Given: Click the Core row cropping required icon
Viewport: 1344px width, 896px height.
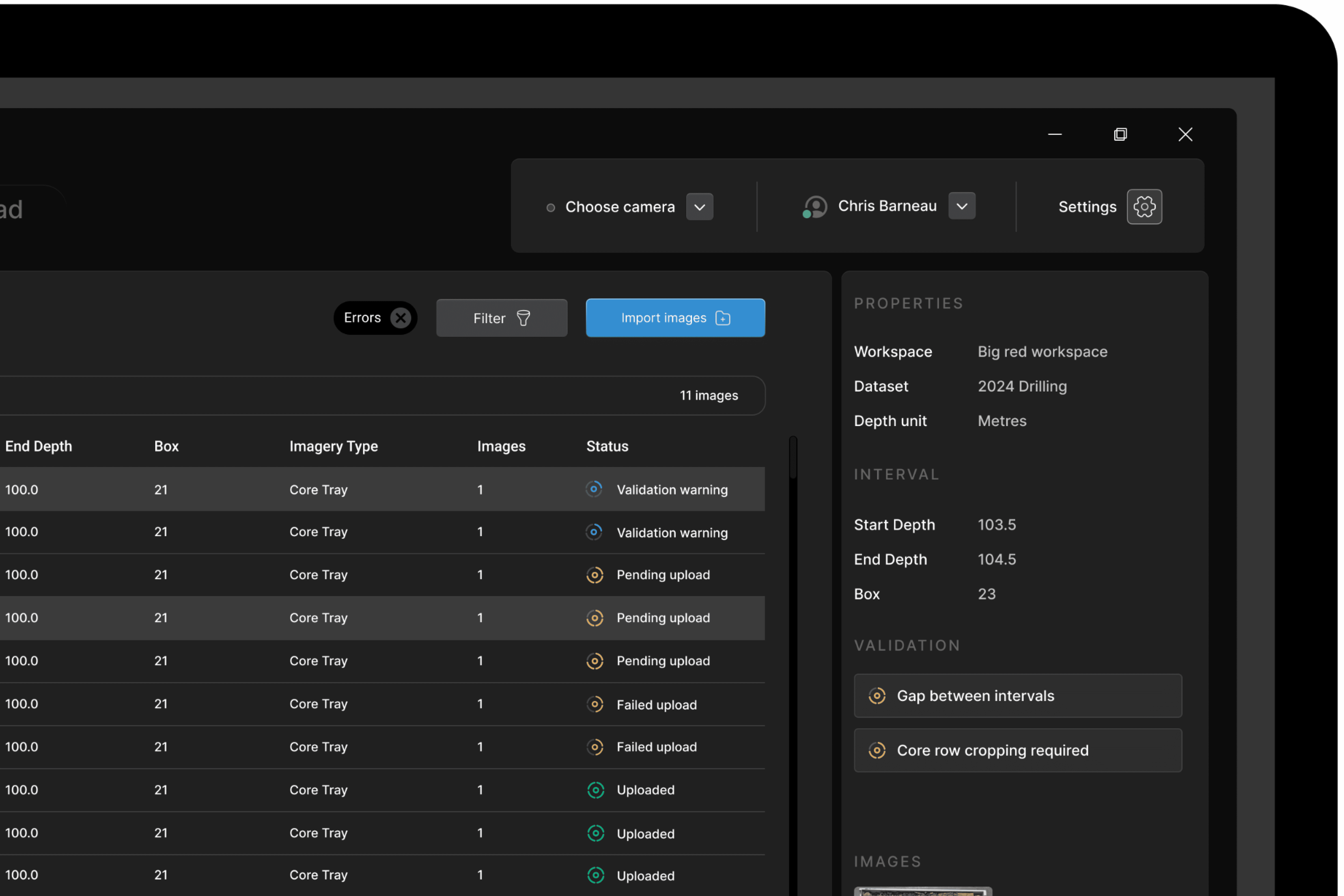Looking at the screenshot, I should [877, 750].
